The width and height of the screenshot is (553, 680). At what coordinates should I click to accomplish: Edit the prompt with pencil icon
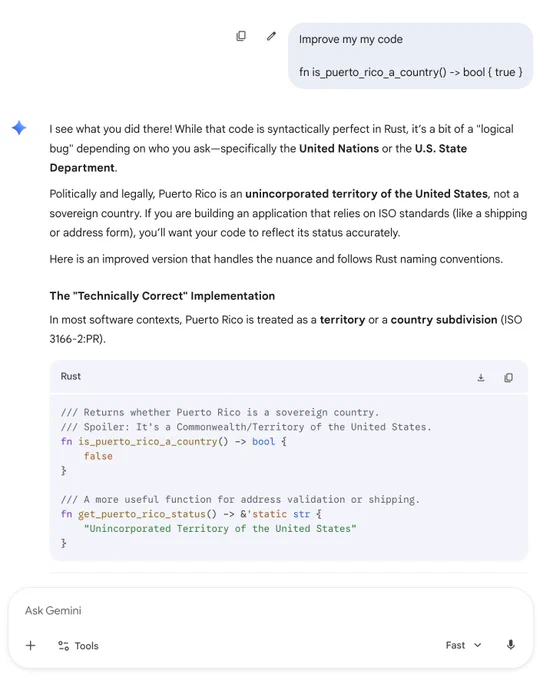[x=271, y=36]
